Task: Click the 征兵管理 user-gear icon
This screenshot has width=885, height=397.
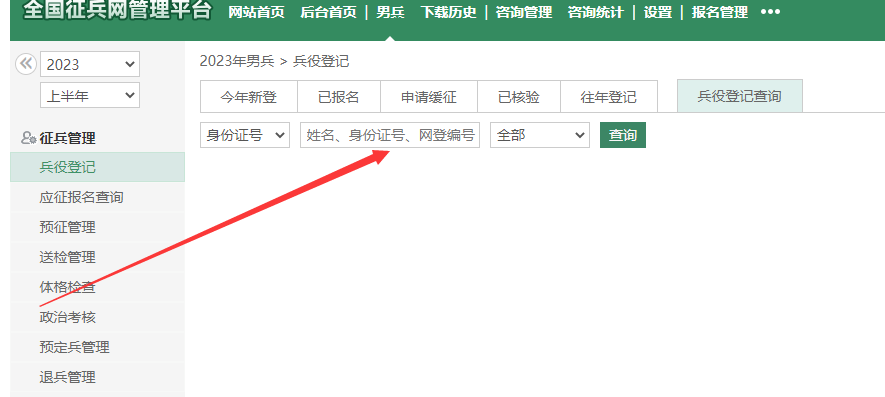Action: point(28,138)
